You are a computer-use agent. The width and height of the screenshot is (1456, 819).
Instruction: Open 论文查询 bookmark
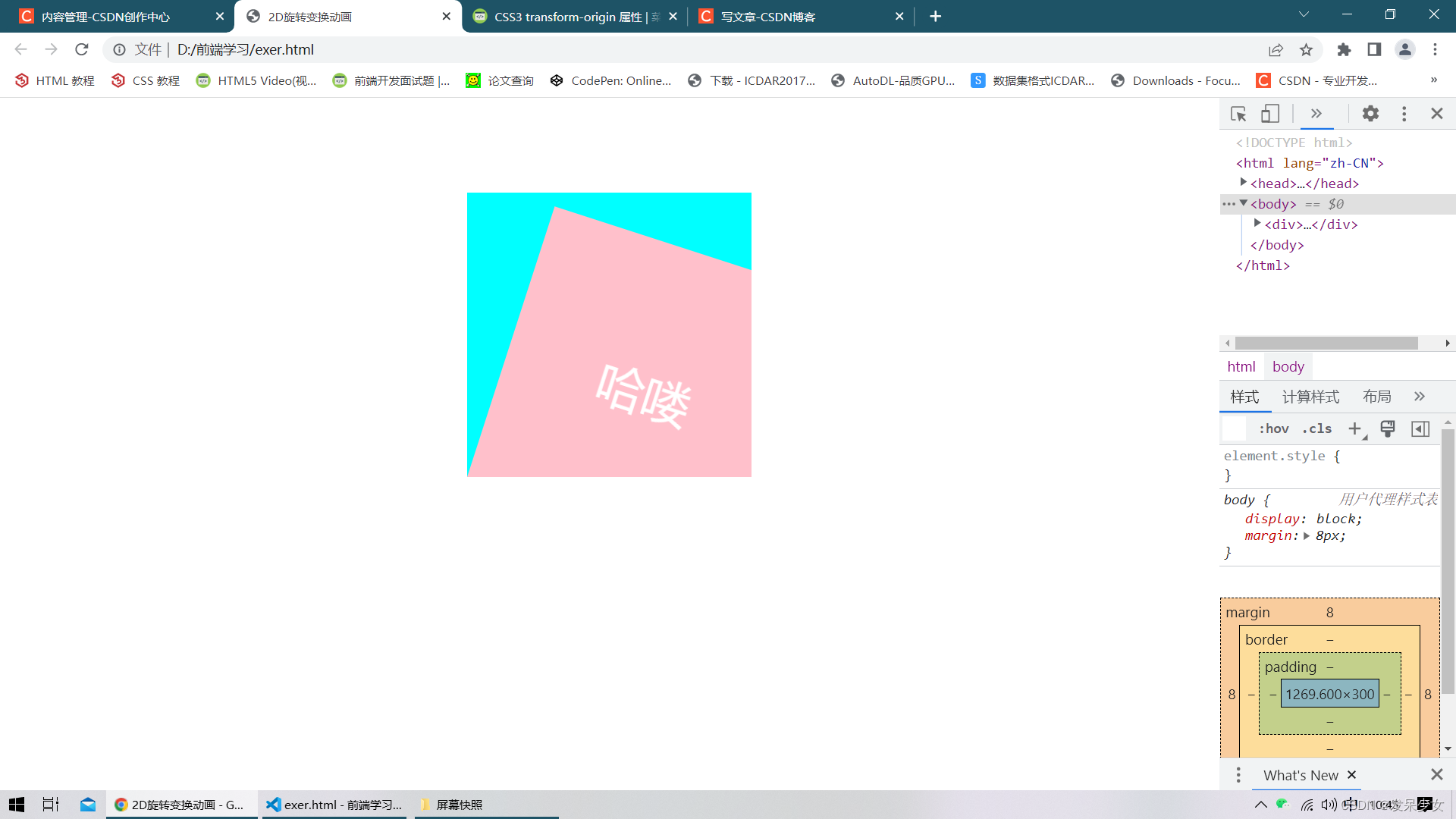pos(500,81)
